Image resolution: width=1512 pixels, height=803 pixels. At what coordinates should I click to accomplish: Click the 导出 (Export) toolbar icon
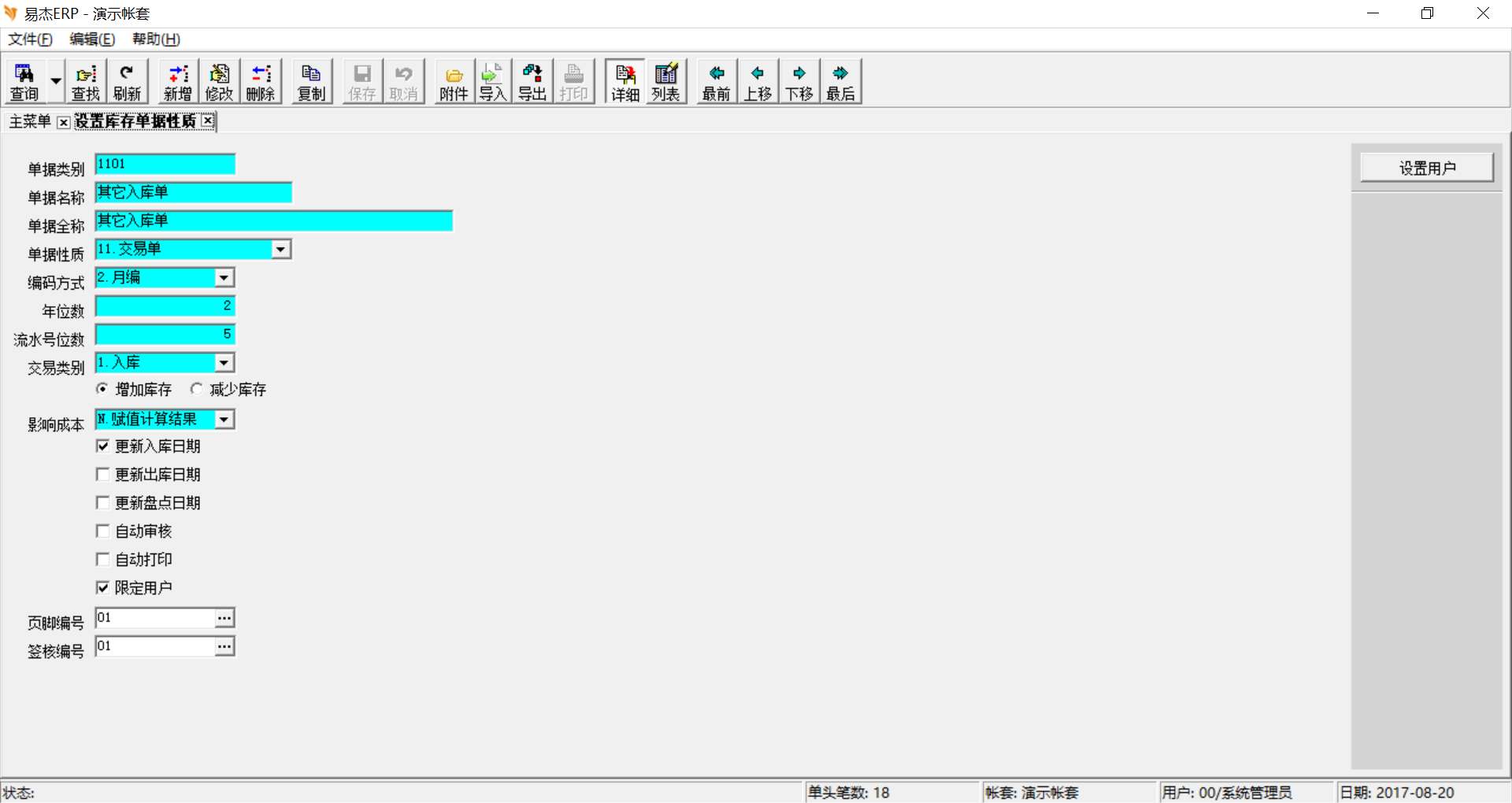(532, 81)
